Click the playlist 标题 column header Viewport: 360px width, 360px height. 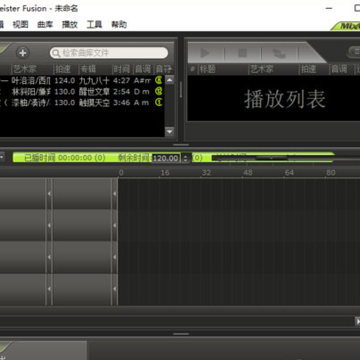click(223, 69)
